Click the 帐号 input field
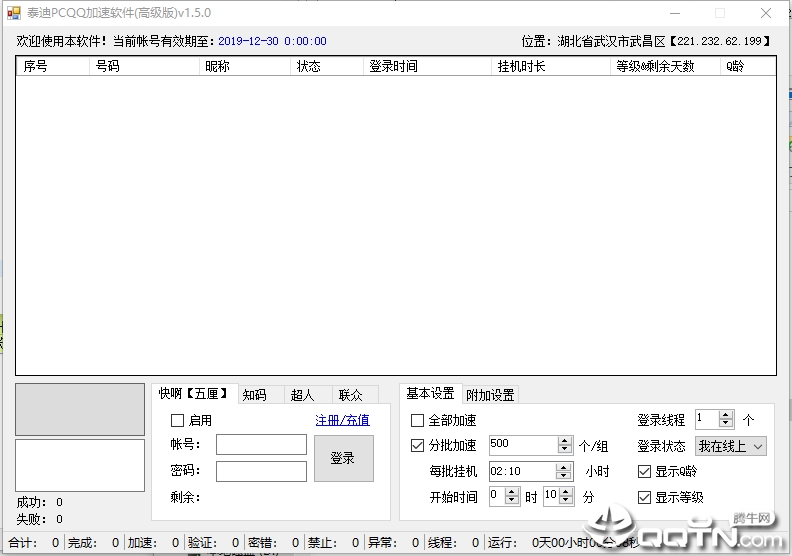The image size is (792, 556). coord(261,445)
